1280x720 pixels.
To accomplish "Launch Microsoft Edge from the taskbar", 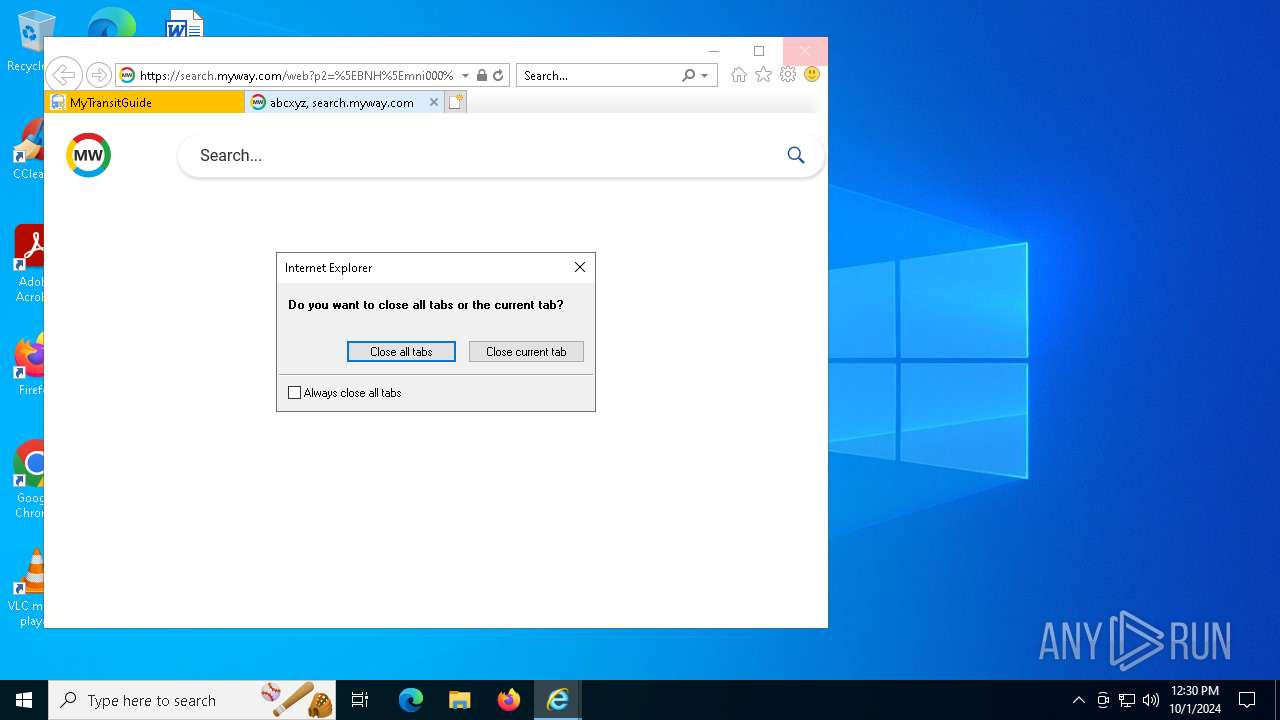I will click(x=410, y=700).
